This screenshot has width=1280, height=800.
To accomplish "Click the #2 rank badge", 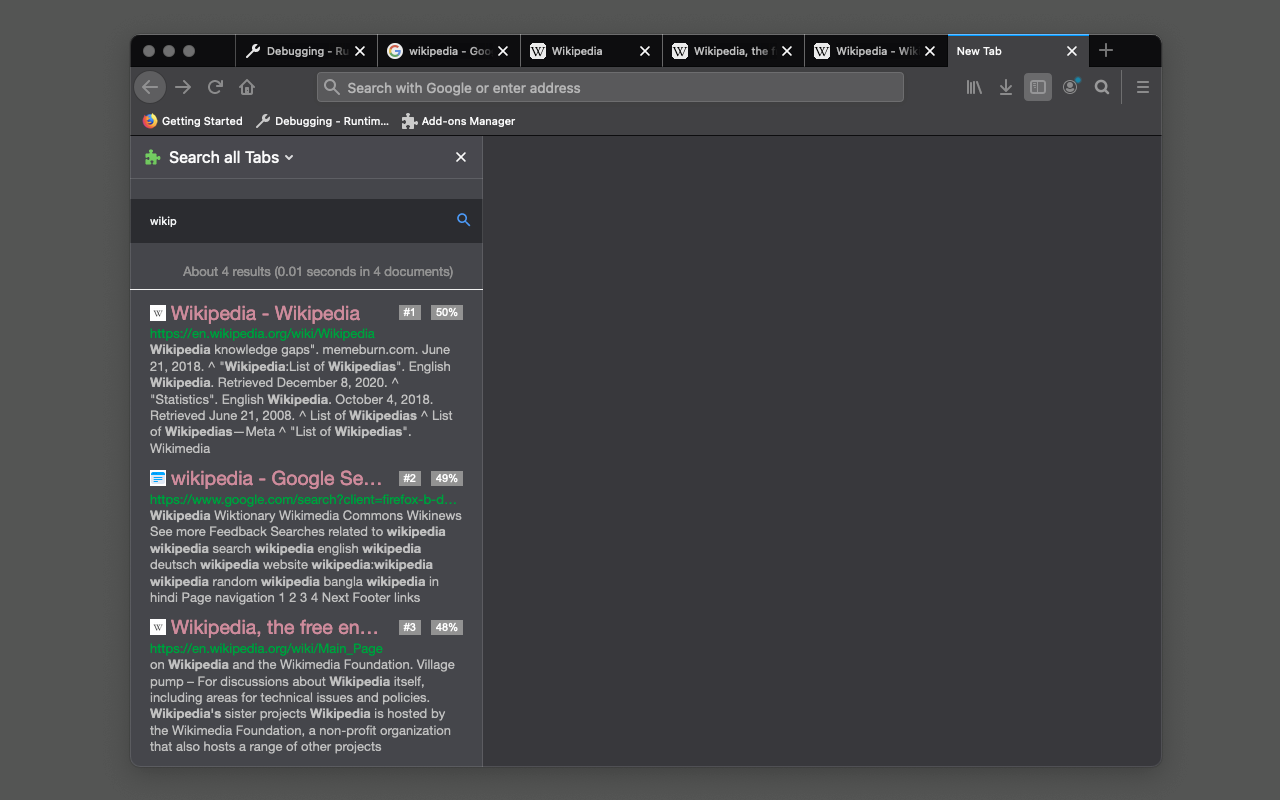I will (409, 478).
